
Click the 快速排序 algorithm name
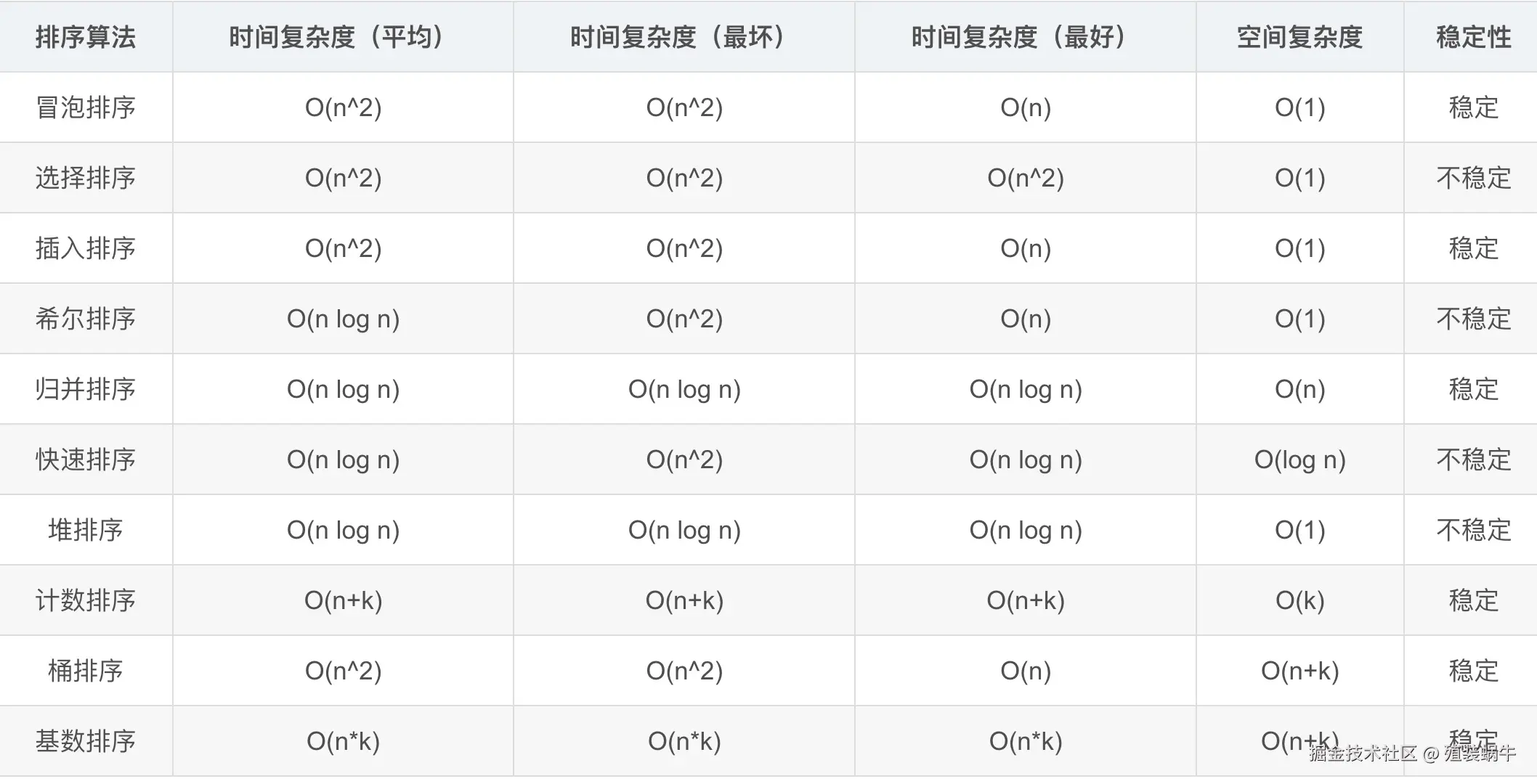[86, 460]
